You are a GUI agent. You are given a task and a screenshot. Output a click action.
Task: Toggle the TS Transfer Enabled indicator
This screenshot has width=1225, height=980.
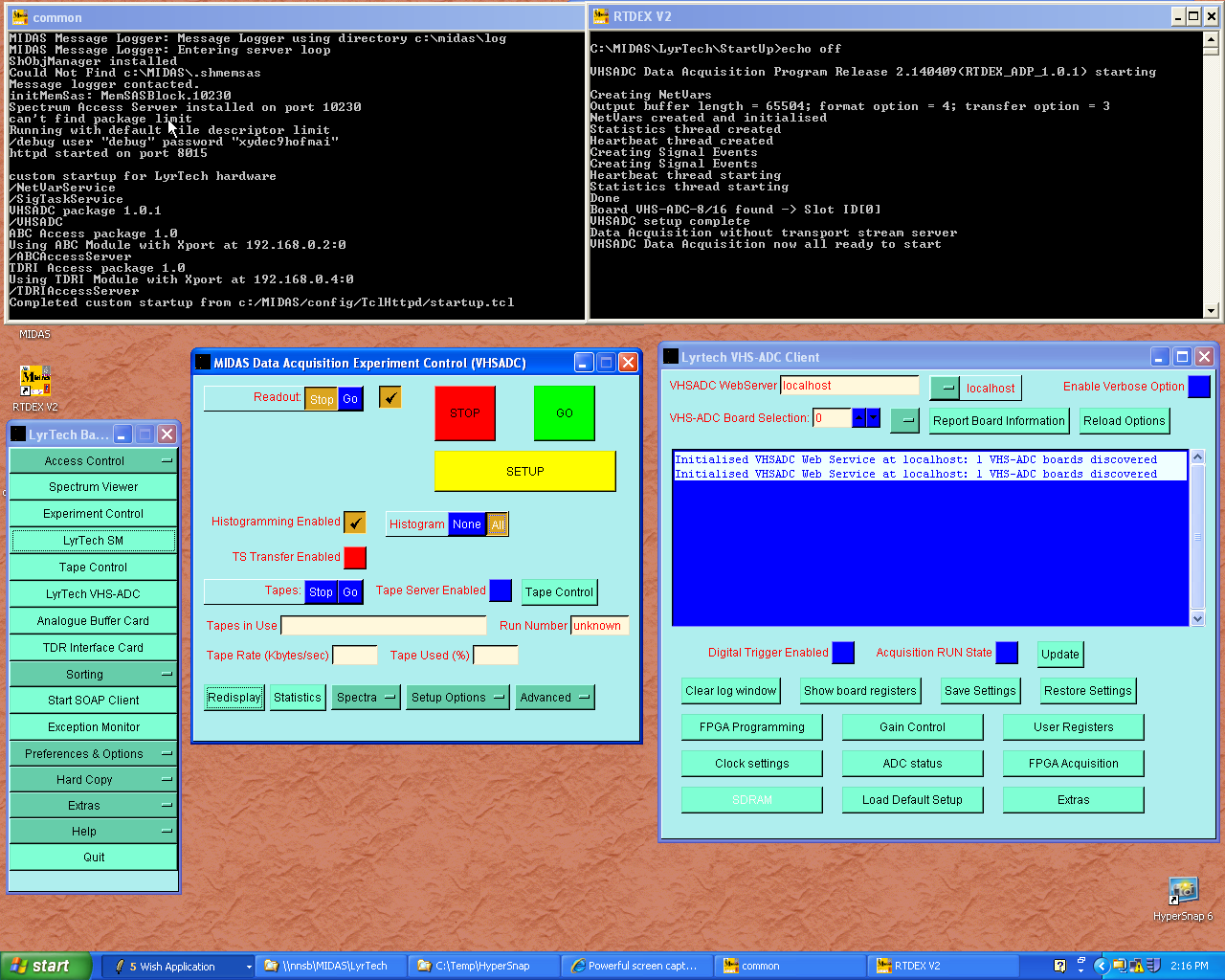coord(355,557)
